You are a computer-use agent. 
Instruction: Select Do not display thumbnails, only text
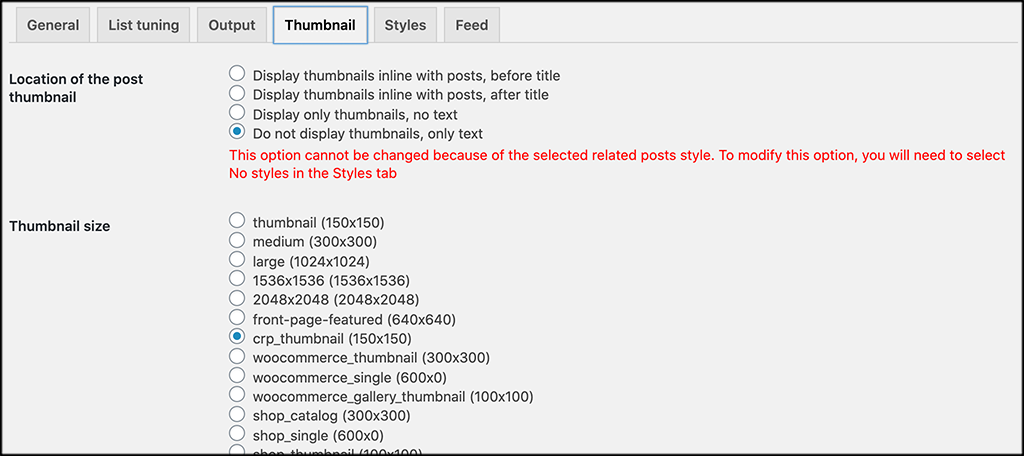pyautogui.click(x=237, y=132)
